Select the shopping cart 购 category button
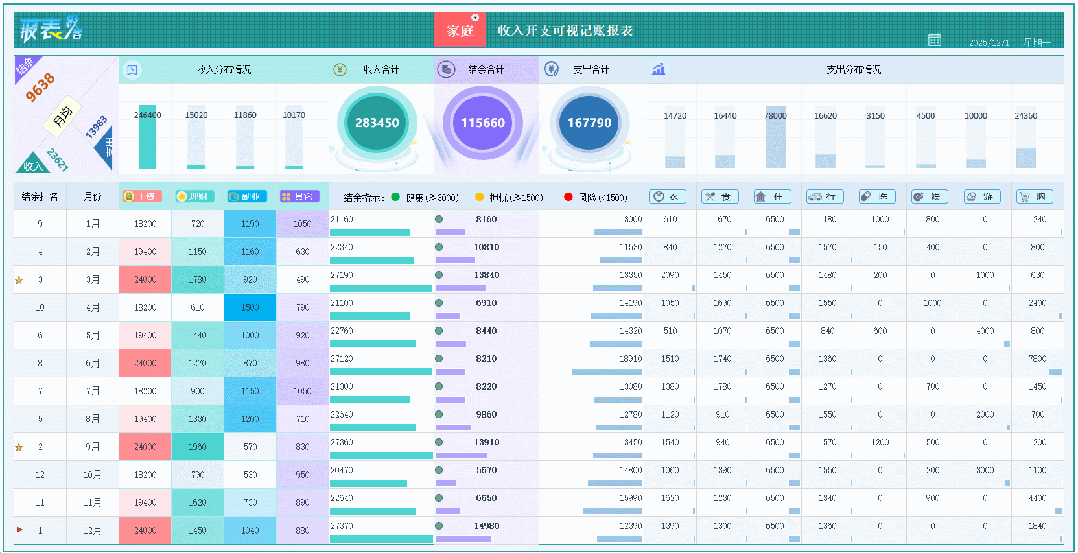This screenshot has width=1078, height=553. coord(1033,197)
